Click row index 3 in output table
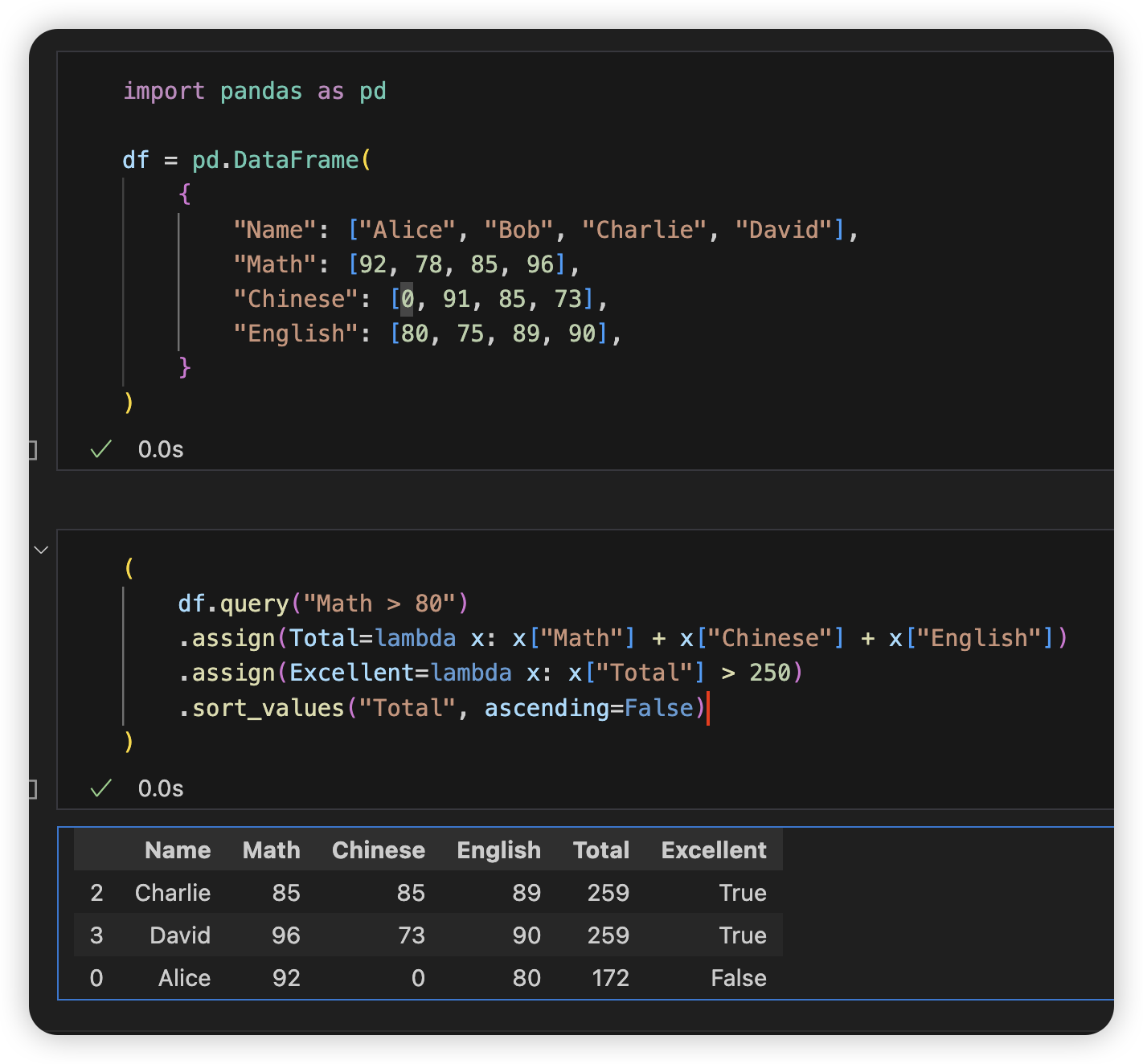 (x=96, y=935)
